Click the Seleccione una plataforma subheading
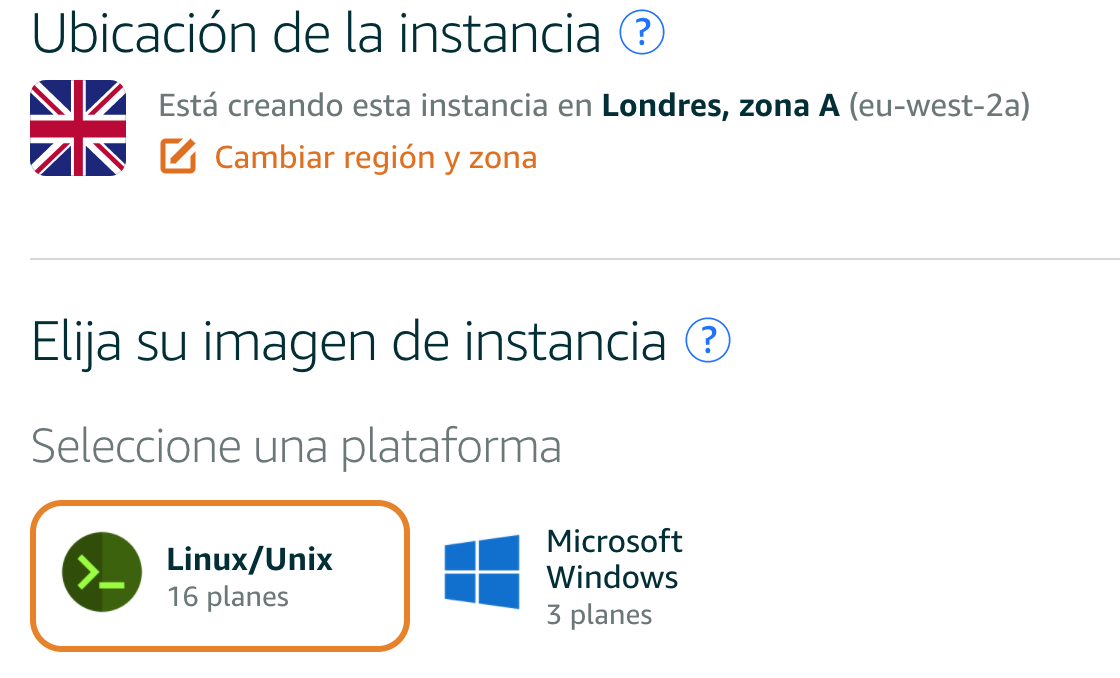1120x678 pixels. [296, 447]
